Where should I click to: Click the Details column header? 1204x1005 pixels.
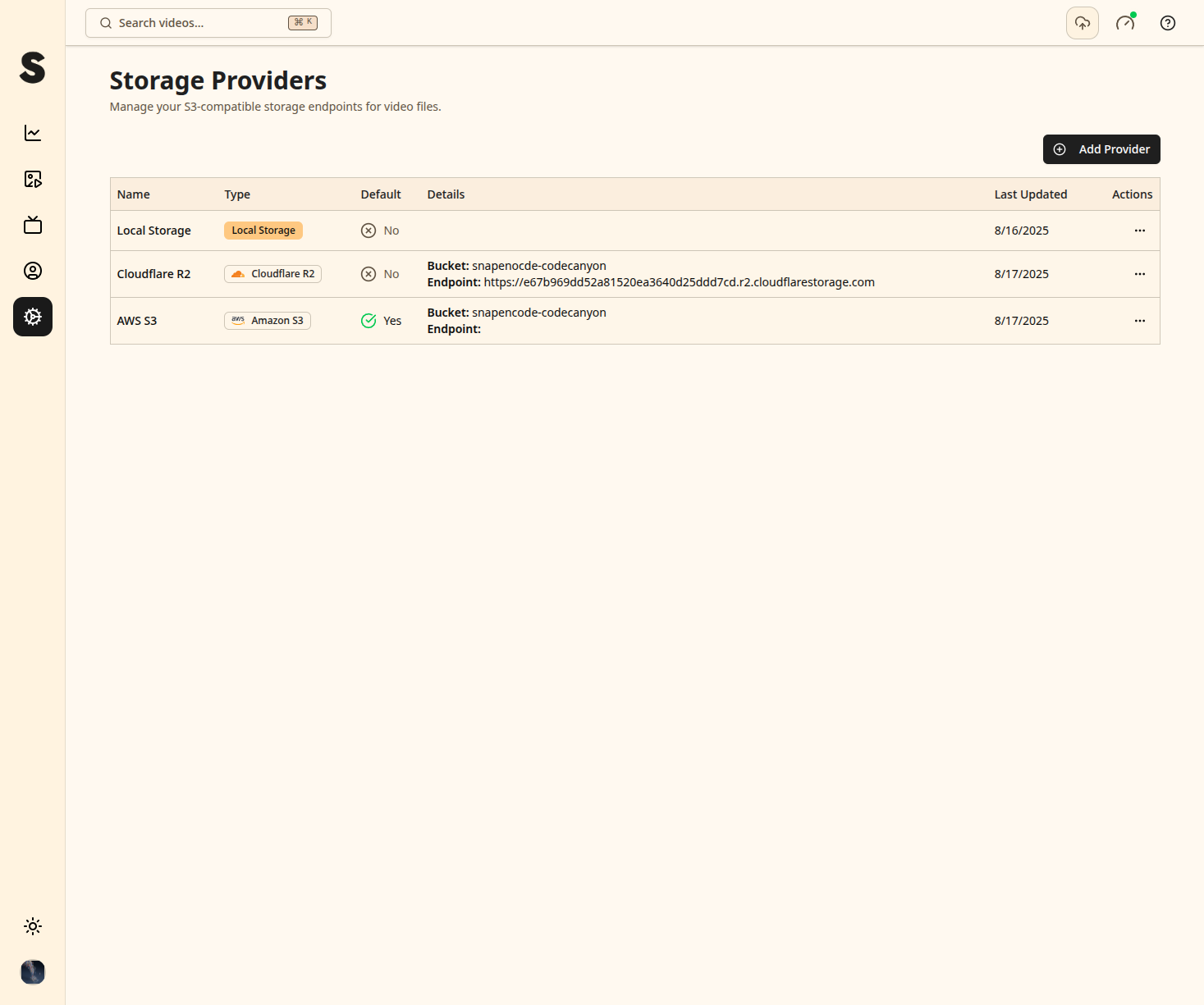pyautogui.click(x=446, y=194)
